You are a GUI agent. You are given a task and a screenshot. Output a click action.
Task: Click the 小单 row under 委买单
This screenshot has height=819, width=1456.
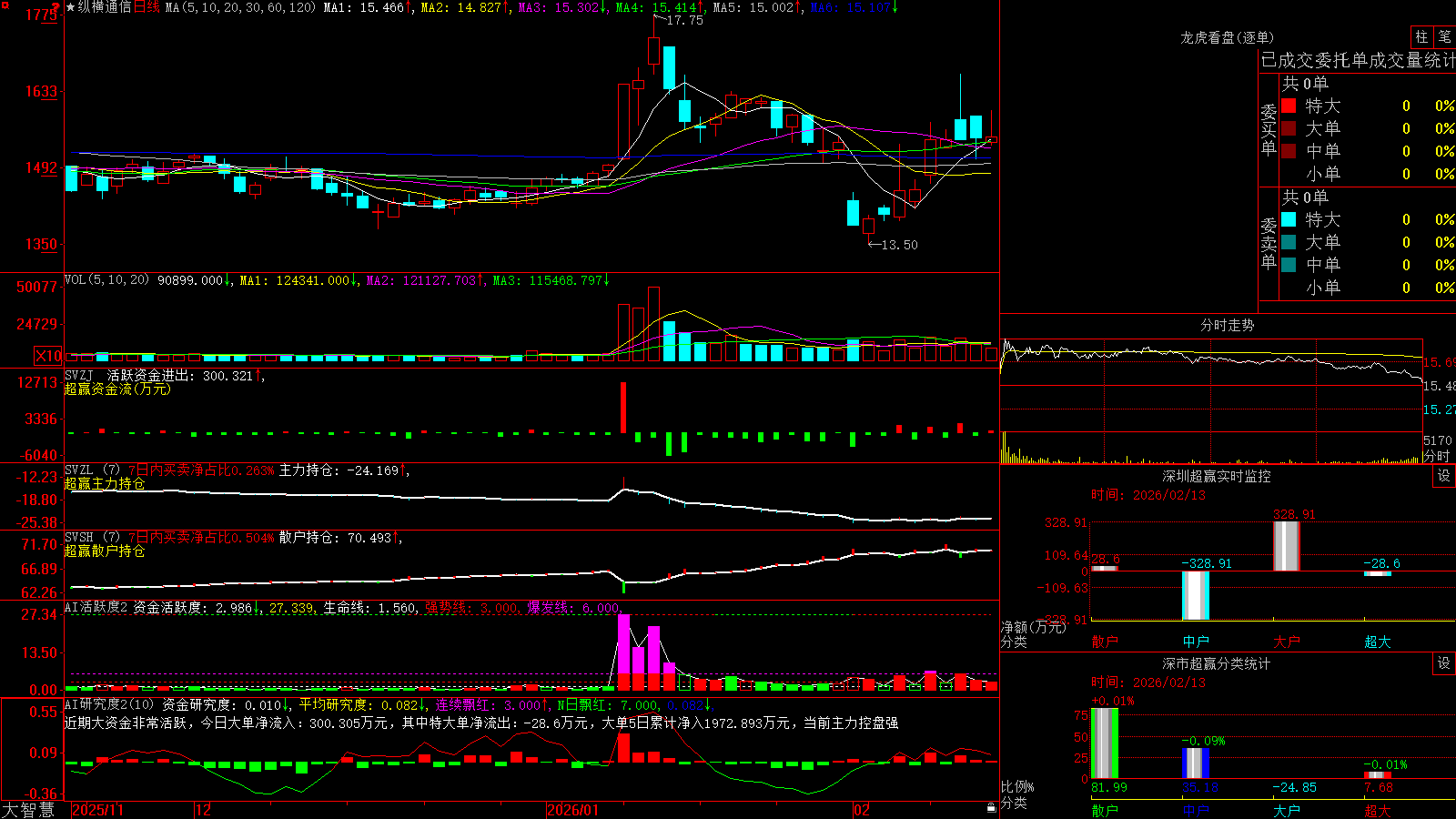[1367, 174]
